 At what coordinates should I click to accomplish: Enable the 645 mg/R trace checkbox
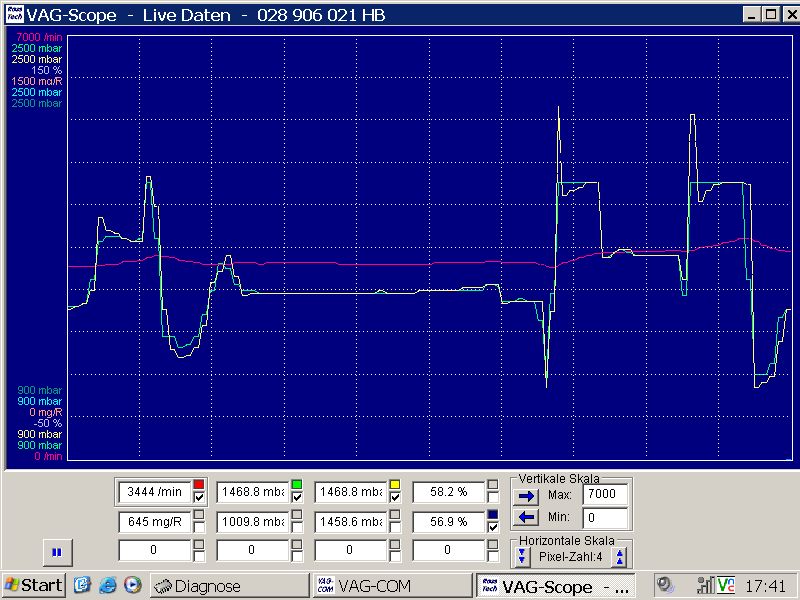pyautogui.click(x=199, y=527)
